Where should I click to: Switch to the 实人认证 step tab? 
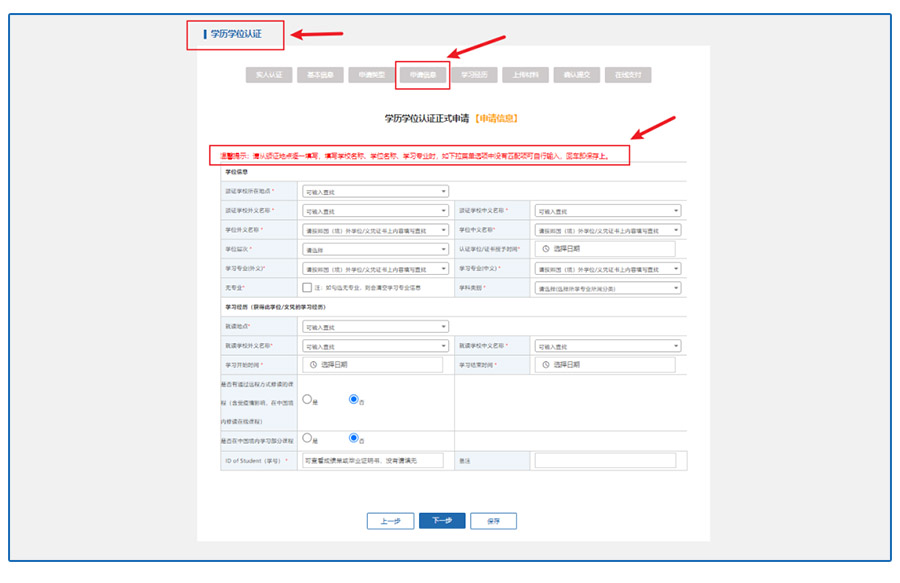[x=269, y=75]
